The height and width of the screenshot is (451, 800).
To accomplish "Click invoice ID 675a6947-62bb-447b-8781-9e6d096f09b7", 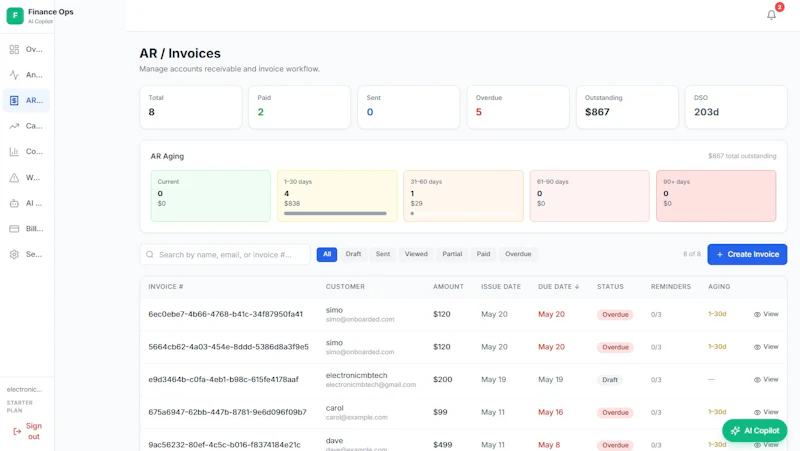I will coord(228,412).
